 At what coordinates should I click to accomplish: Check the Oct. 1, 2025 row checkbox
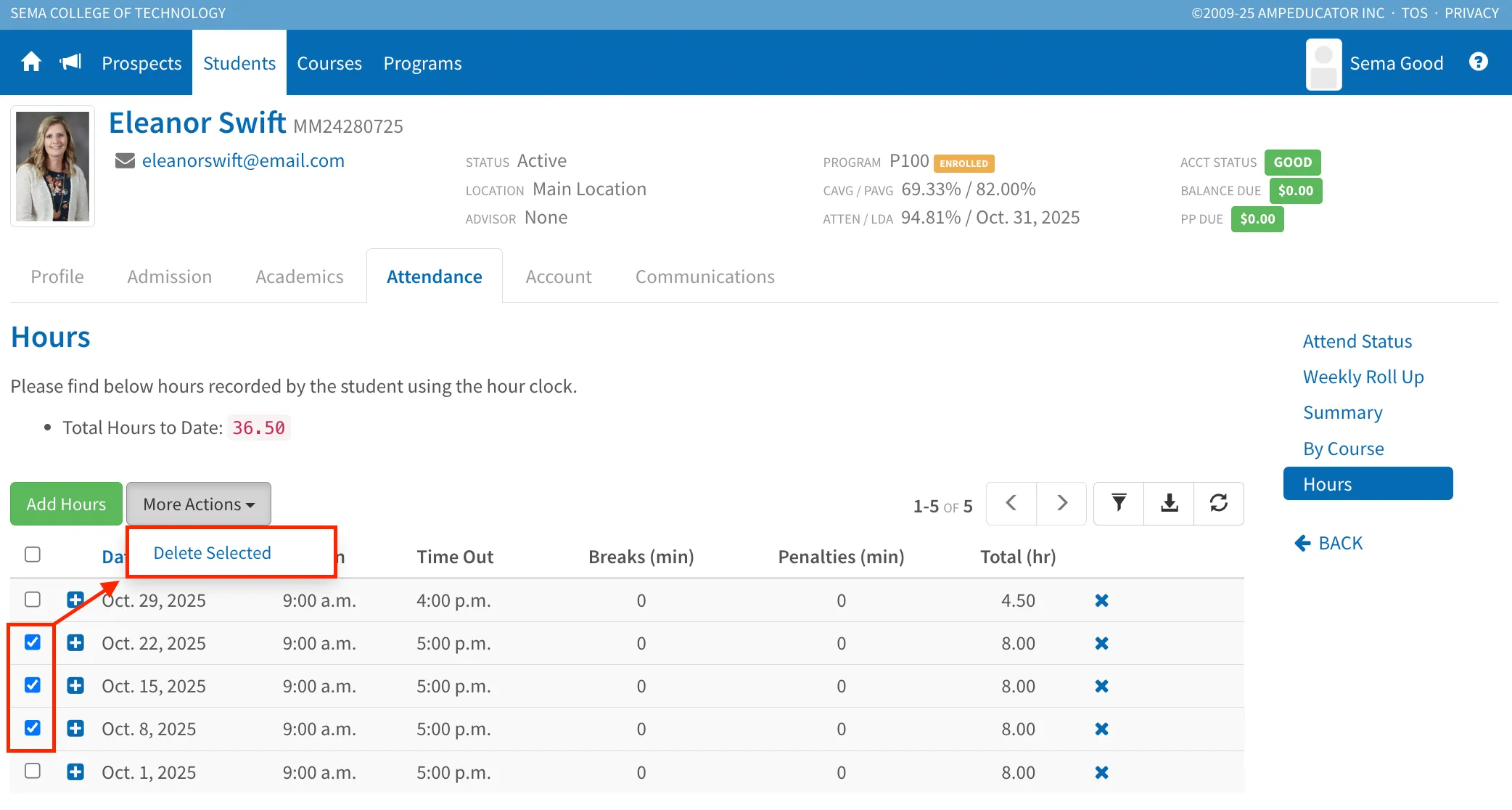(x=33, y=771)
